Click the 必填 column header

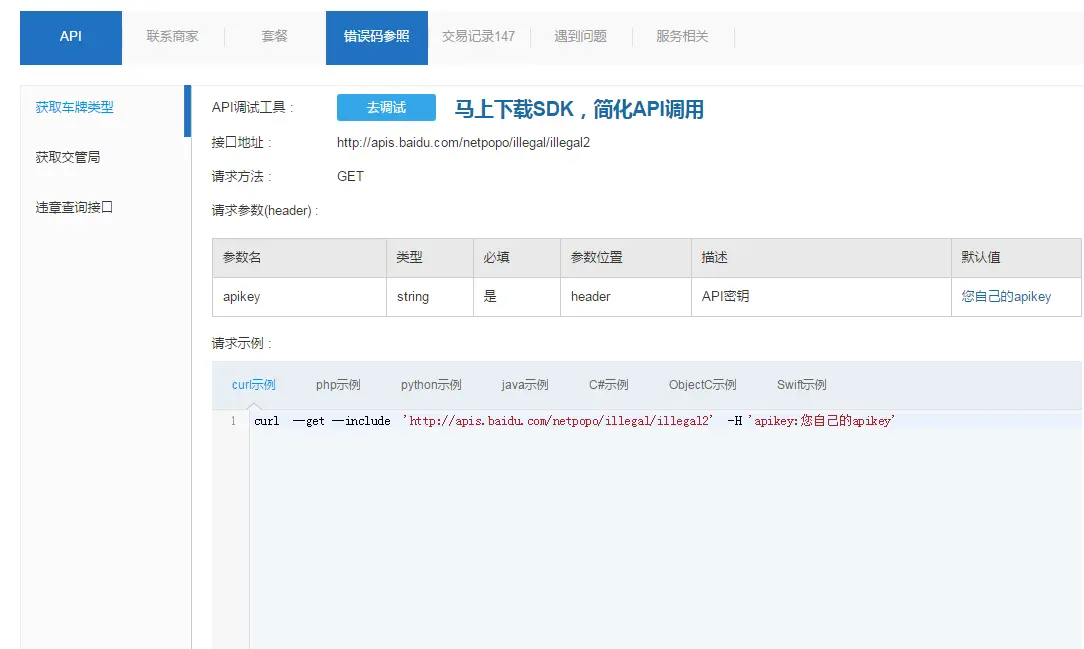coord(517,258)
